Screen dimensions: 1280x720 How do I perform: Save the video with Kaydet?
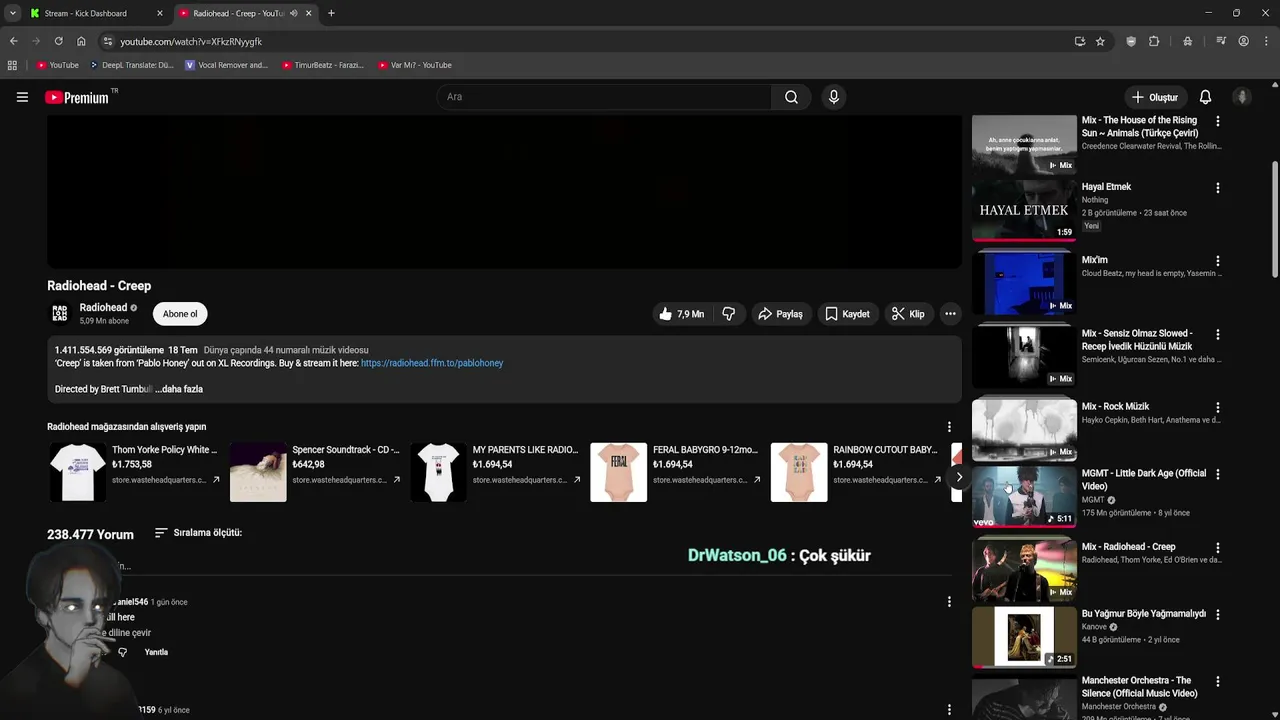847,314
